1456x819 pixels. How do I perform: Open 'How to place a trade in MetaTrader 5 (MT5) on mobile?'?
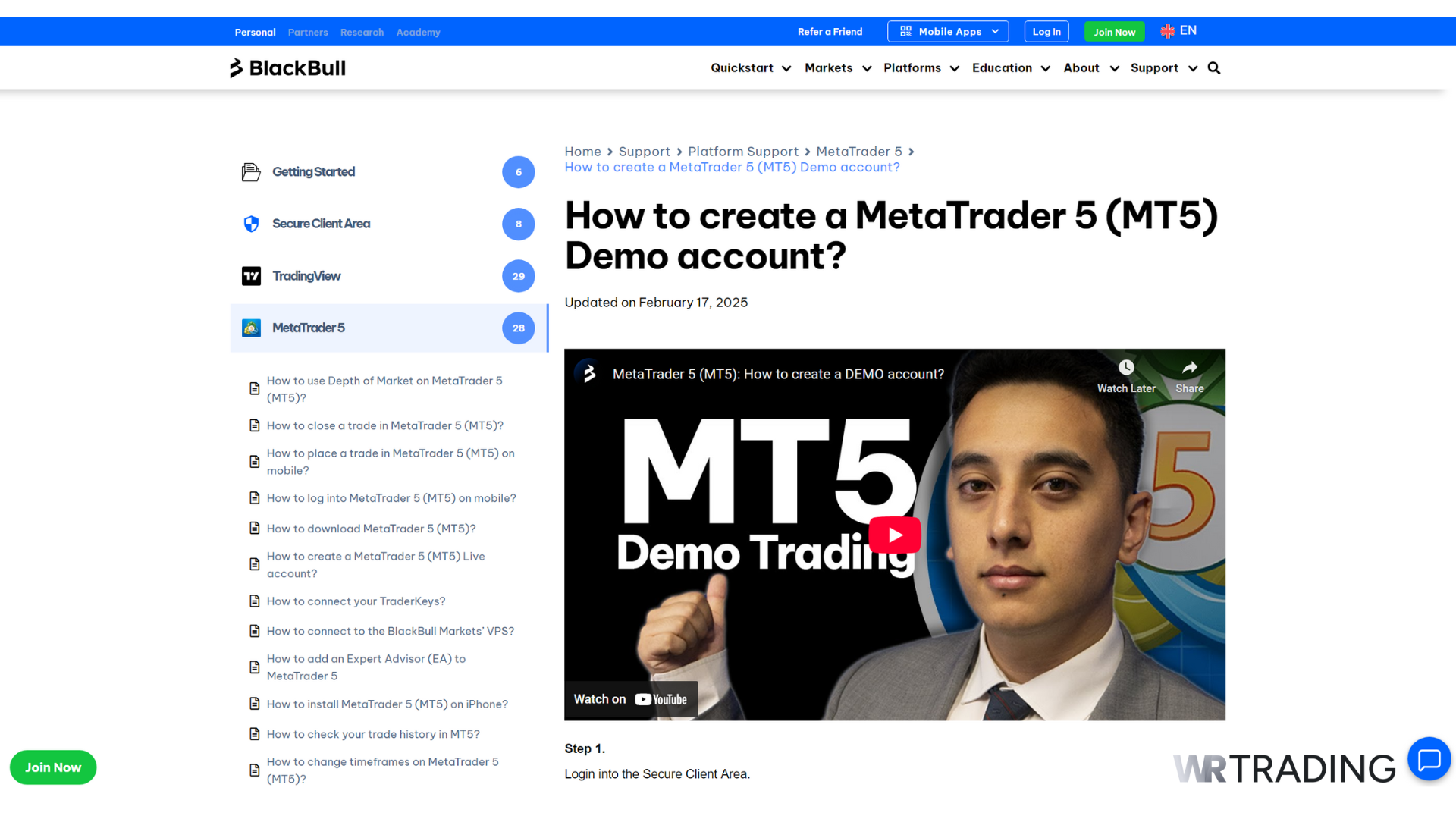[x=391, y=462]
